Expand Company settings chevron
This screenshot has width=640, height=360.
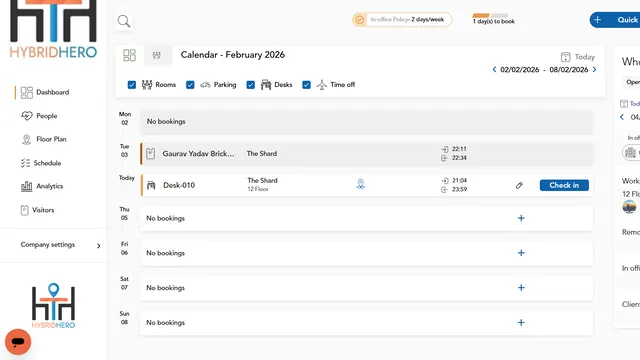98,246
